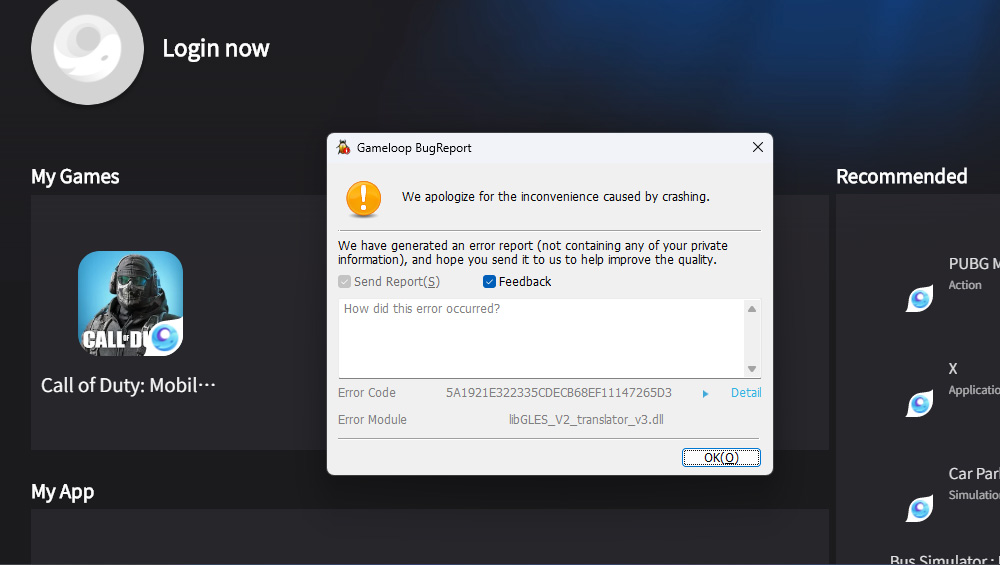This screenshot has width=1000, height=565.
Task: Click the OK(O) button
Action: coord(721,457)
